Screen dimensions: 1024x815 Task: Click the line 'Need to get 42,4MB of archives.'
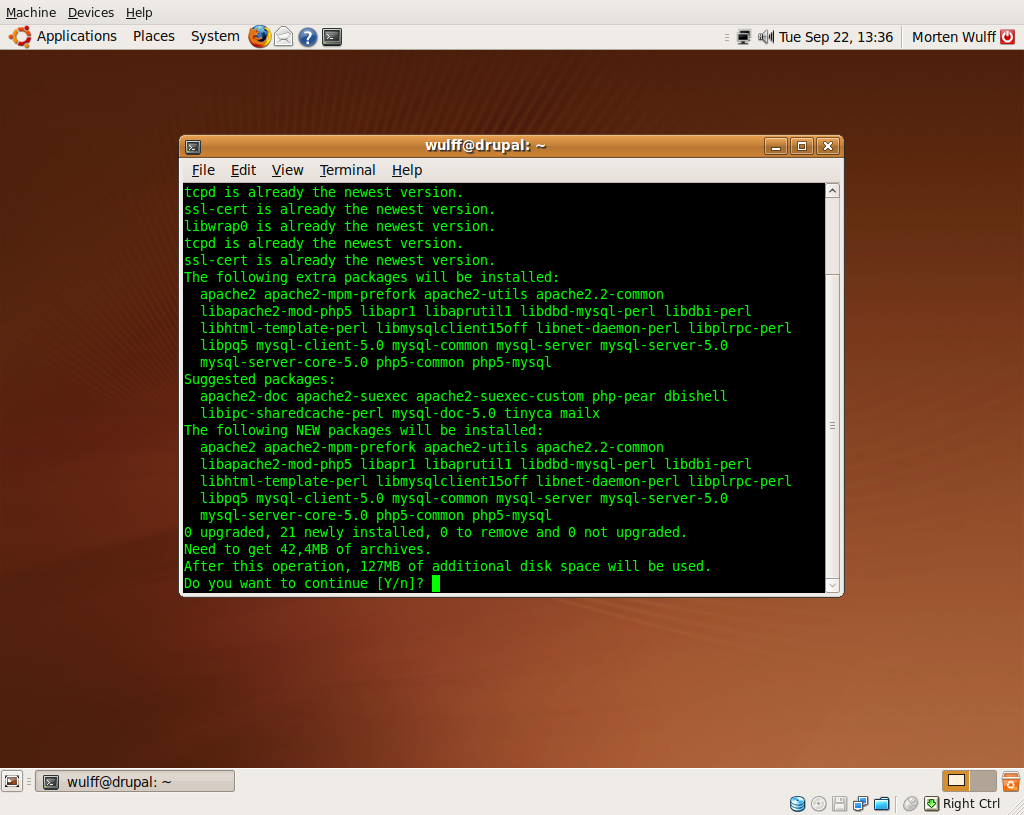308,549
